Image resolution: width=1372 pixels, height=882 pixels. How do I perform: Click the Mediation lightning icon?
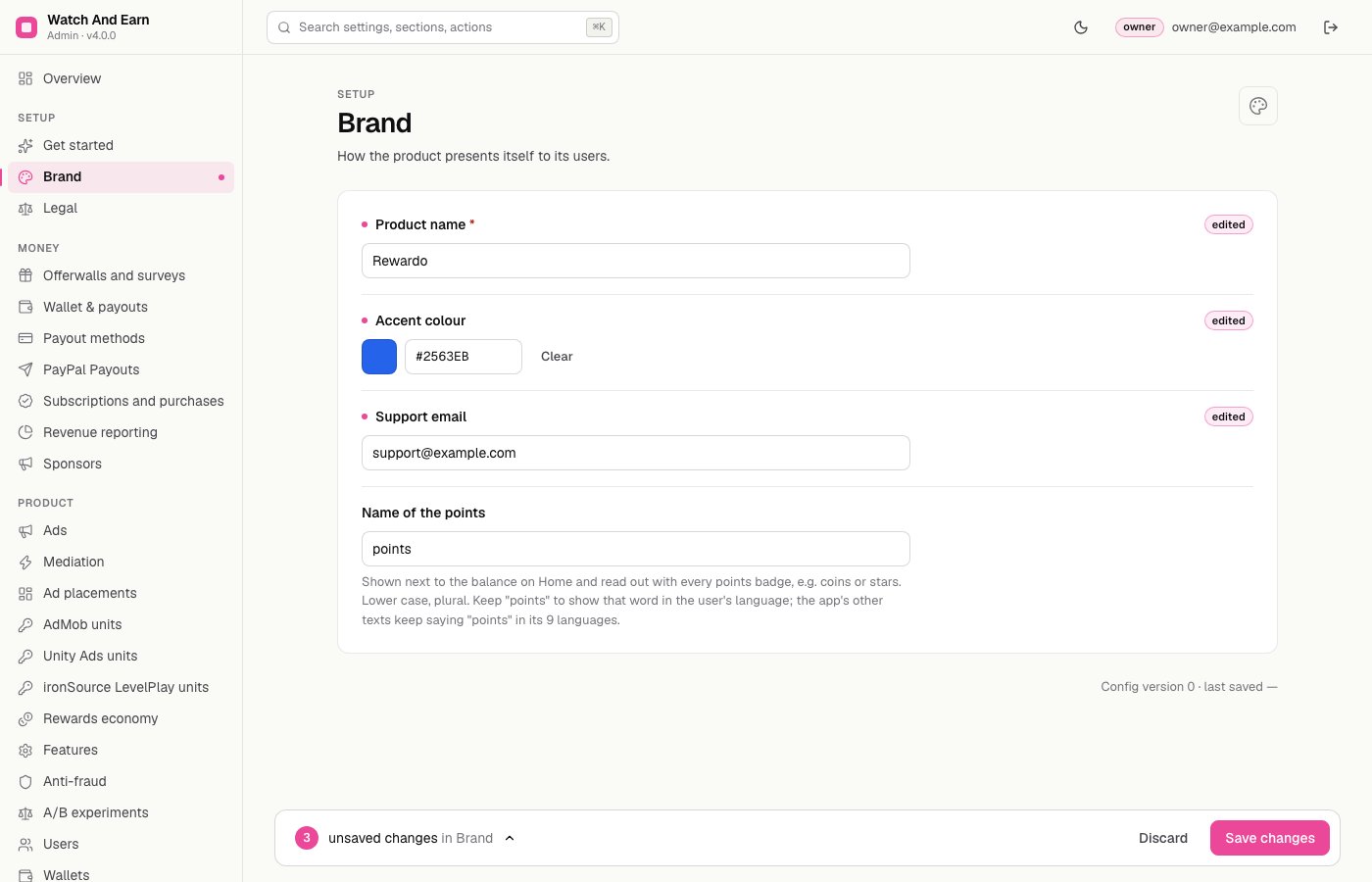point(25,562)
